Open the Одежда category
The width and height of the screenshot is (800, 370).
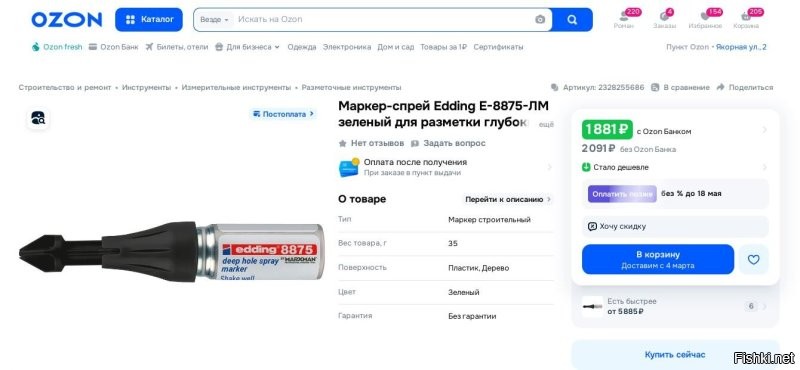[302, 47]
